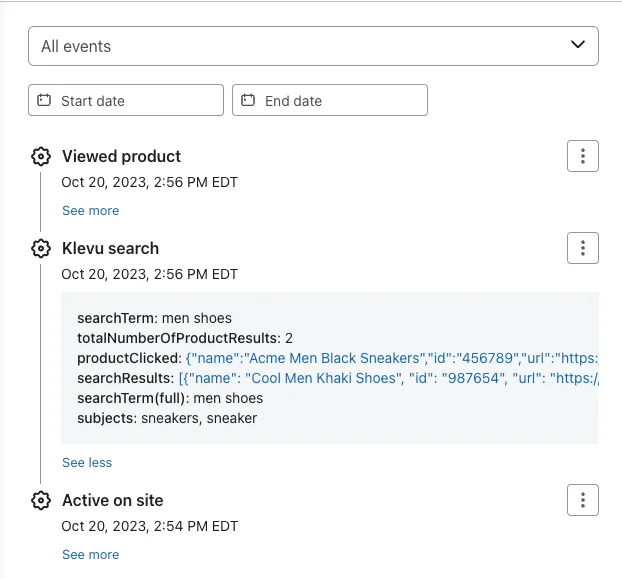Click the gear icon beside Active on site
622x579 pixels.
(x=41, y=500)
